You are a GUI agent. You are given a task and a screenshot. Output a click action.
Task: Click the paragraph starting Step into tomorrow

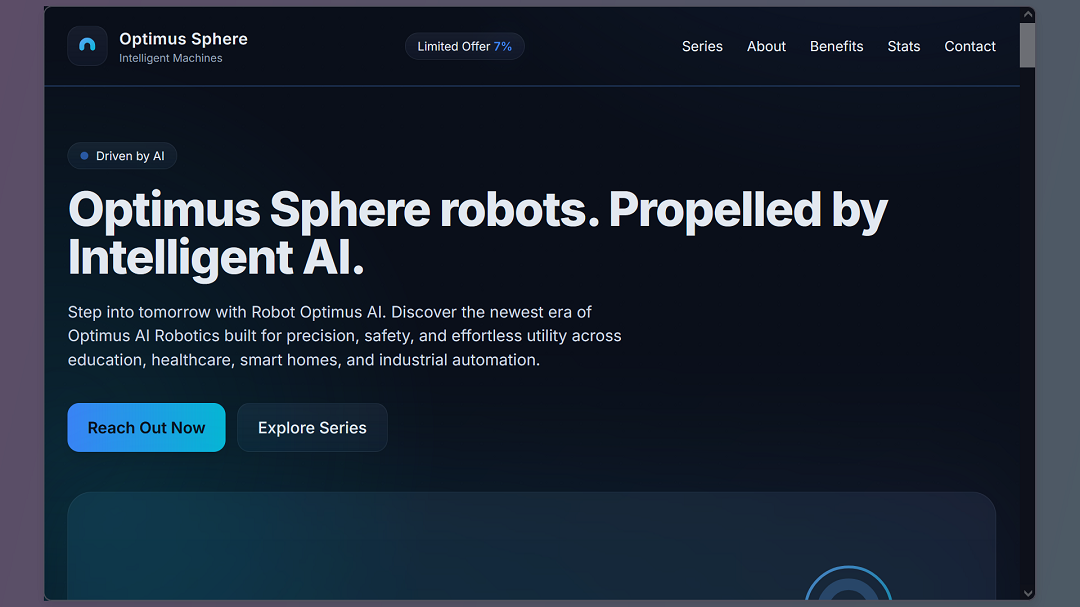pos(344,336)
